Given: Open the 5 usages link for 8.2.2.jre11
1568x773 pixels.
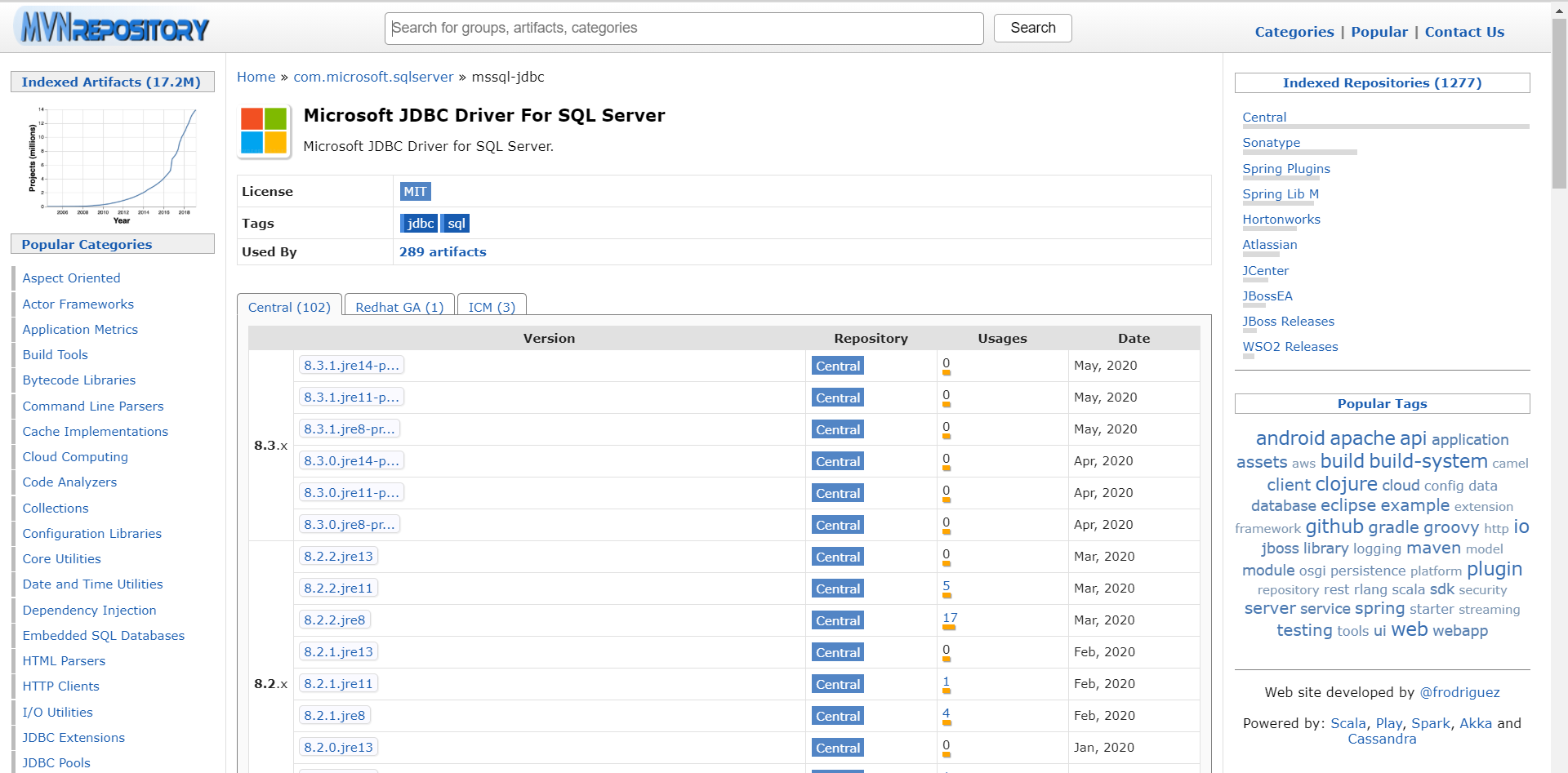Looking at the screenshot, I should [x=946, y=586].
